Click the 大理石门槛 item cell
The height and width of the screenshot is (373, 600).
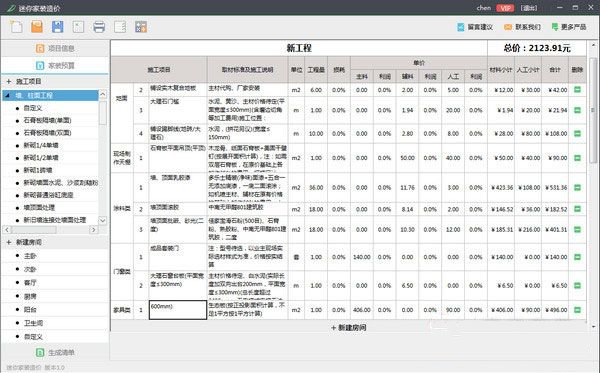(x=178, y=110)
